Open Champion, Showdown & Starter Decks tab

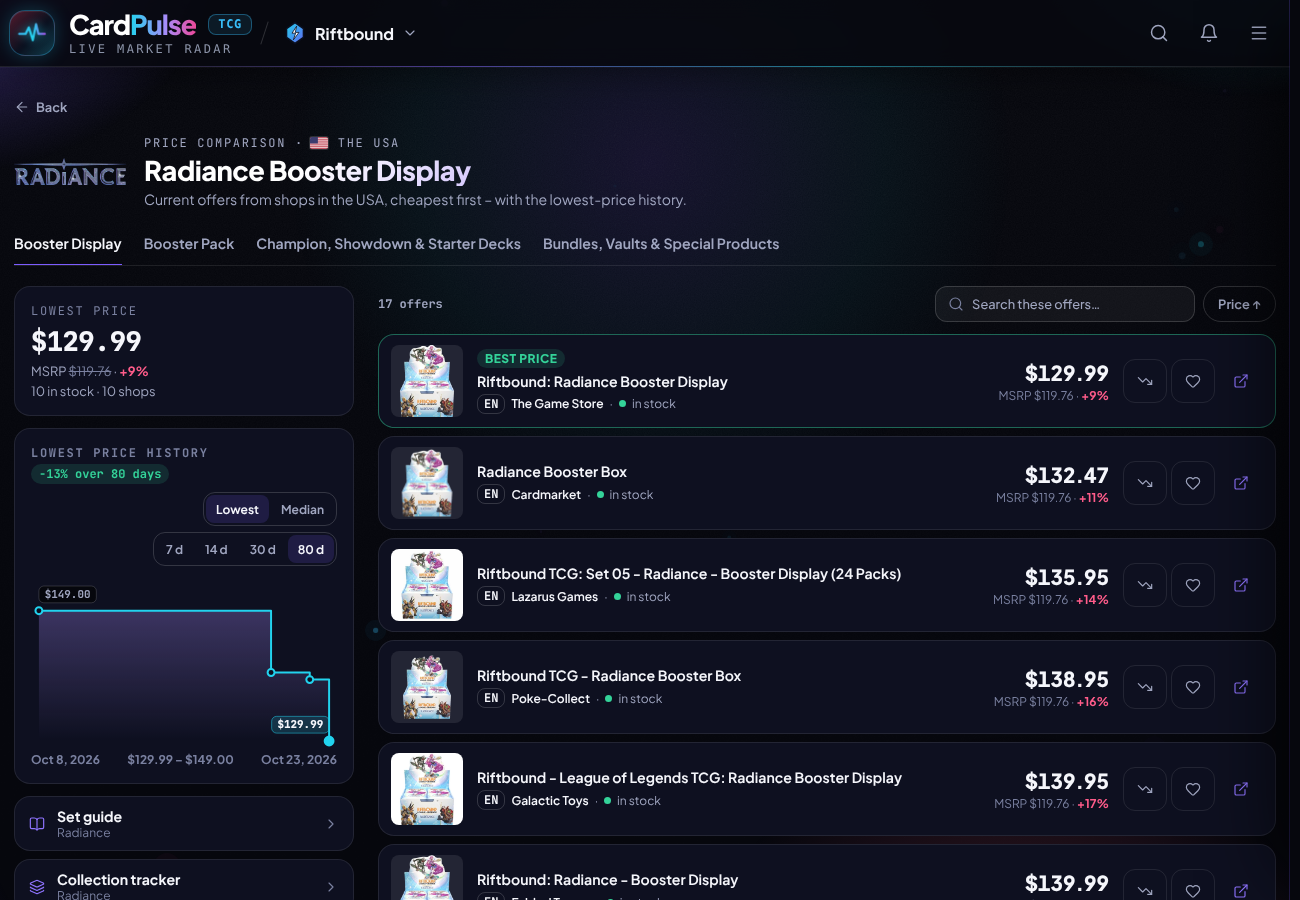pos(388,244)
